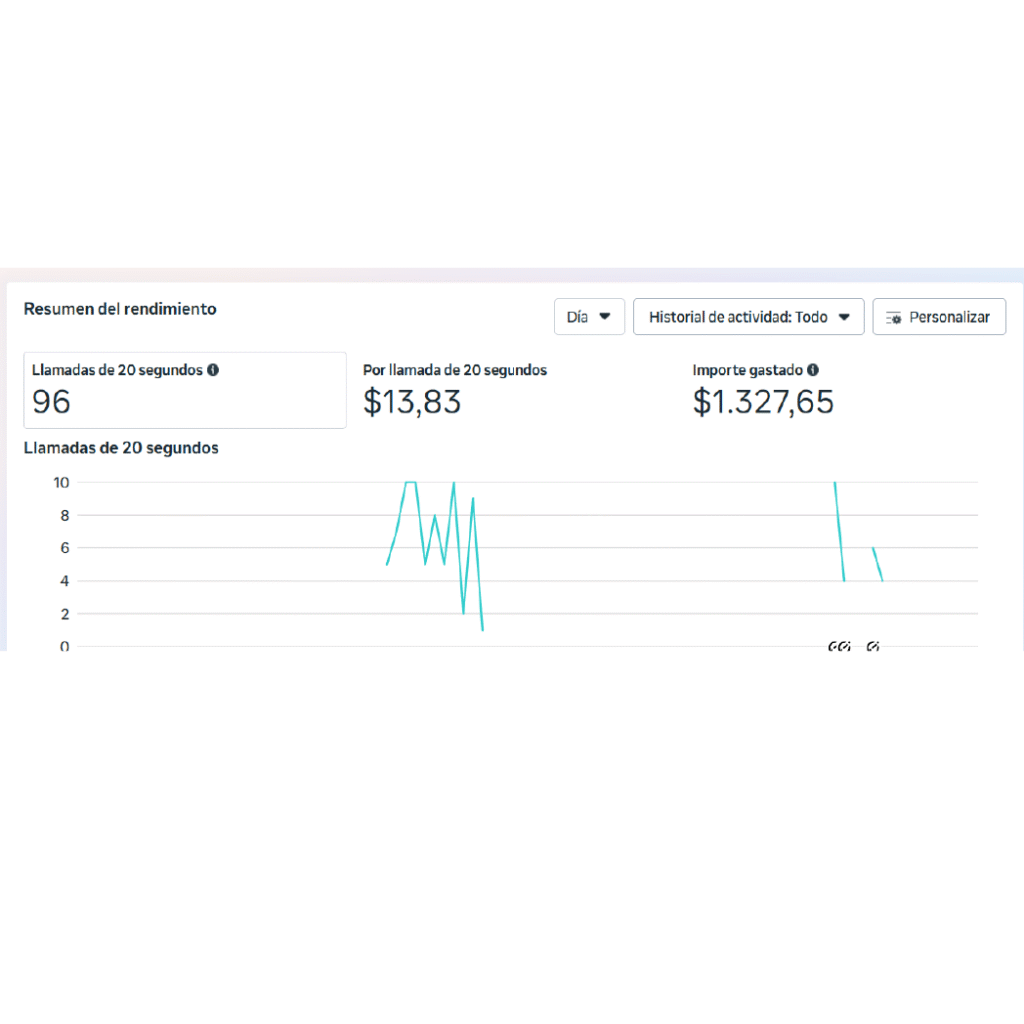1024x1024 pixels.
Task: Click the tall line segment on chart right side
Action: pos(839,530)
